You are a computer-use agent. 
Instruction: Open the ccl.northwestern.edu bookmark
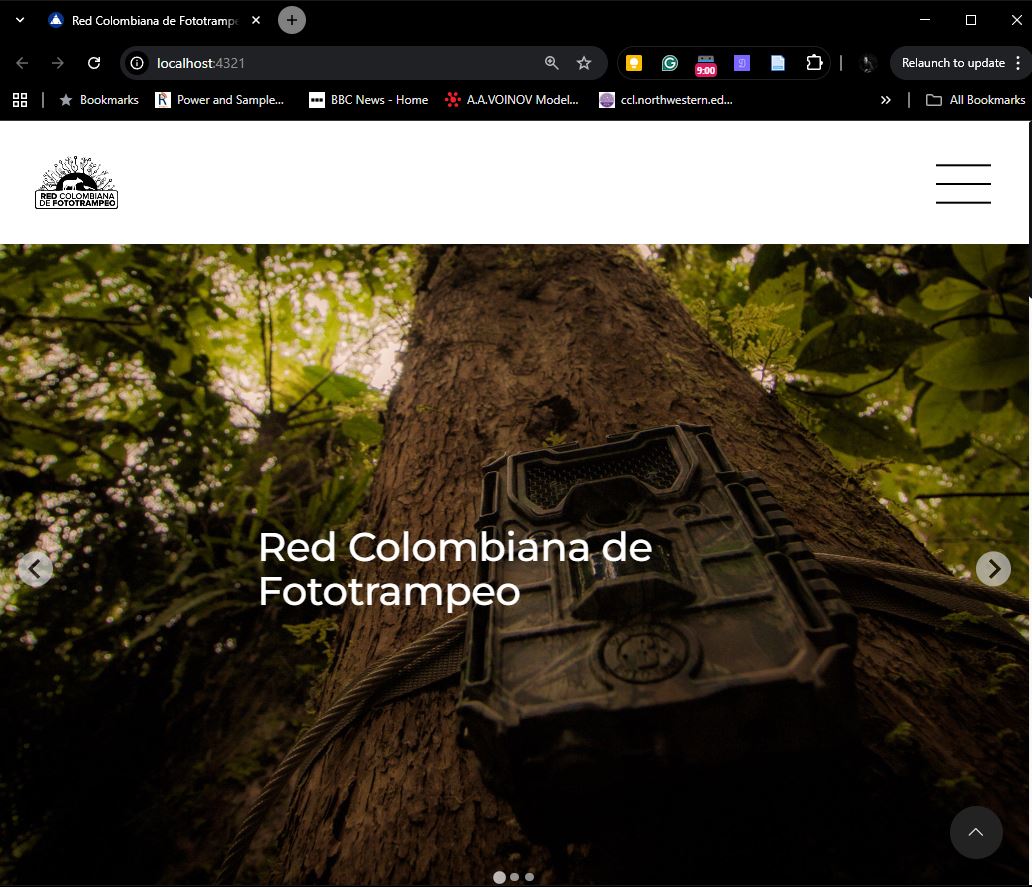[666, 100]
